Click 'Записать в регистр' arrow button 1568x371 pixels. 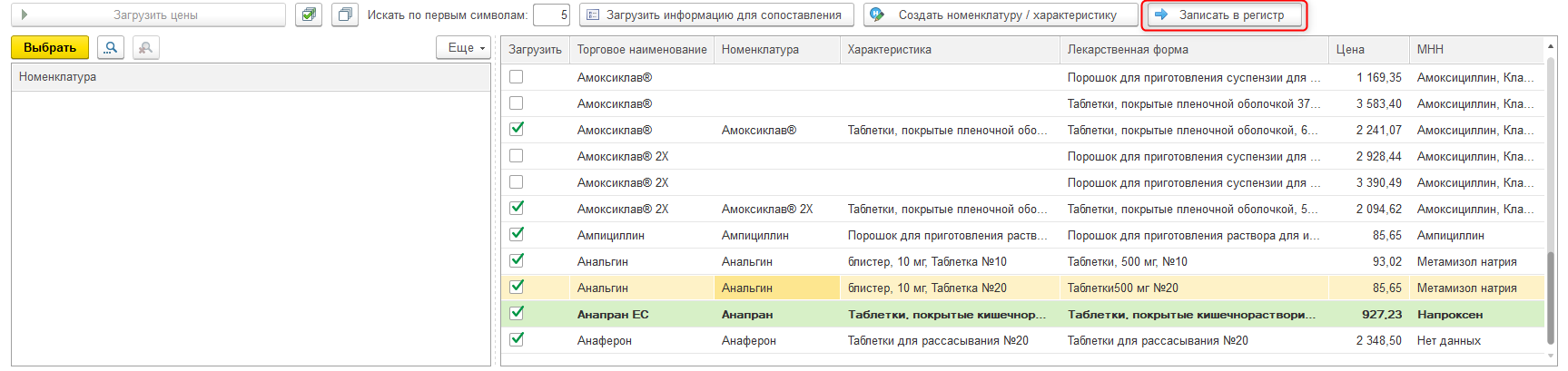(1225, 15)
